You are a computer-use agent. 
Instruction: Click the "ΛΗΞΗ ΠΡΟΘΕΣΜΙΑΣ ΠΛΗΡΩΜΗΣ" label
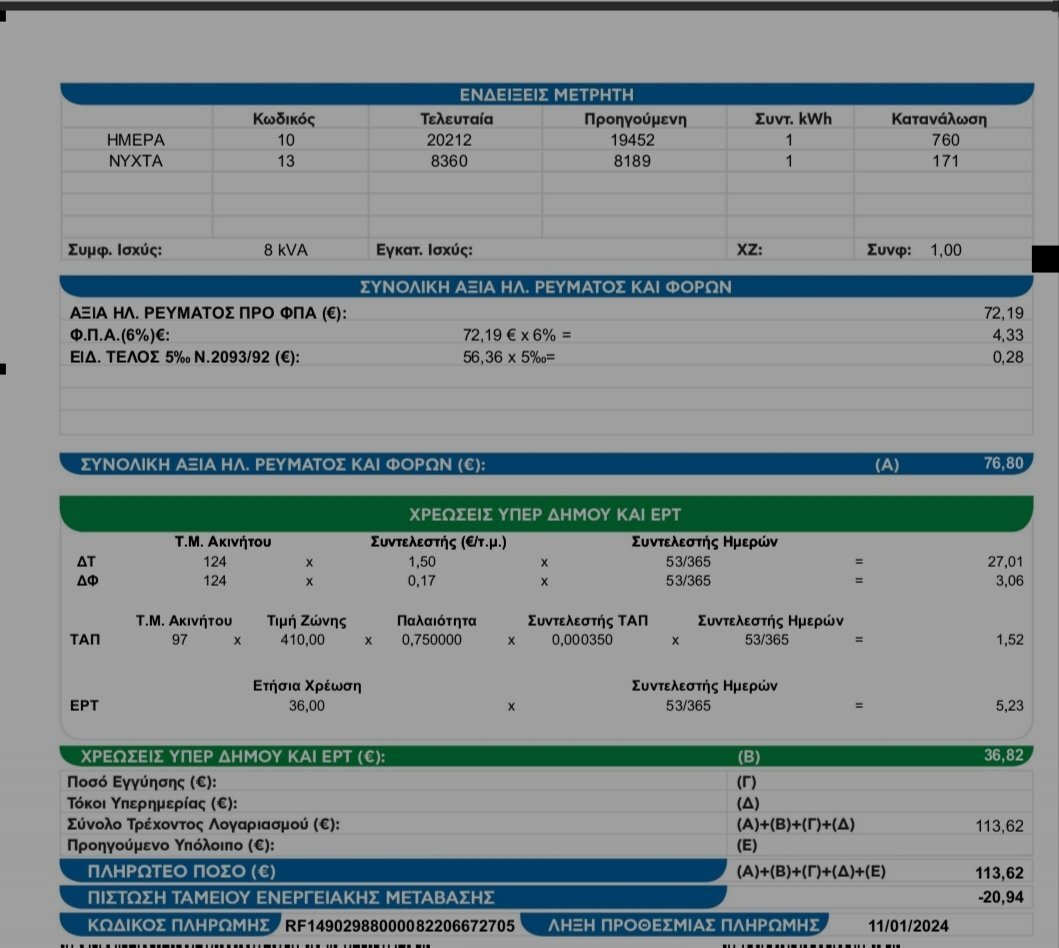tap(683, 924)
